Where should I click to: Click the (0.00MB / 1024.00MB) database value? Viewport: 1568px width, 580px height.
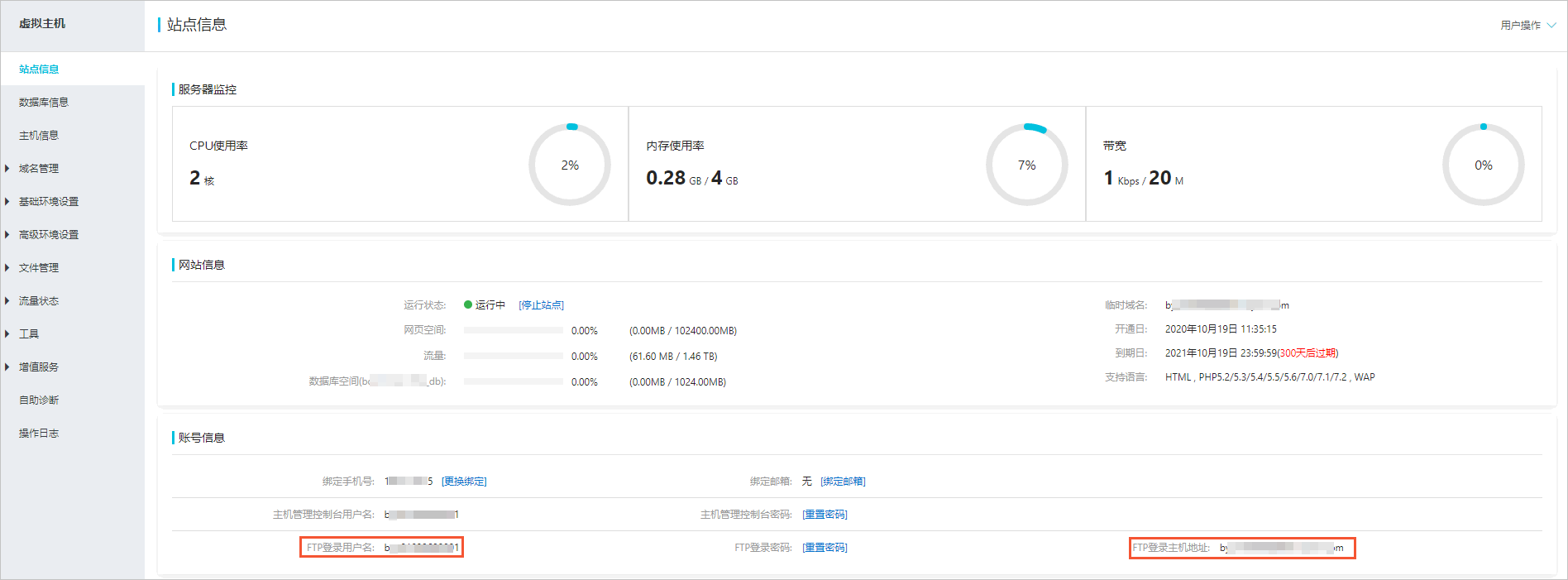(677, 382)
